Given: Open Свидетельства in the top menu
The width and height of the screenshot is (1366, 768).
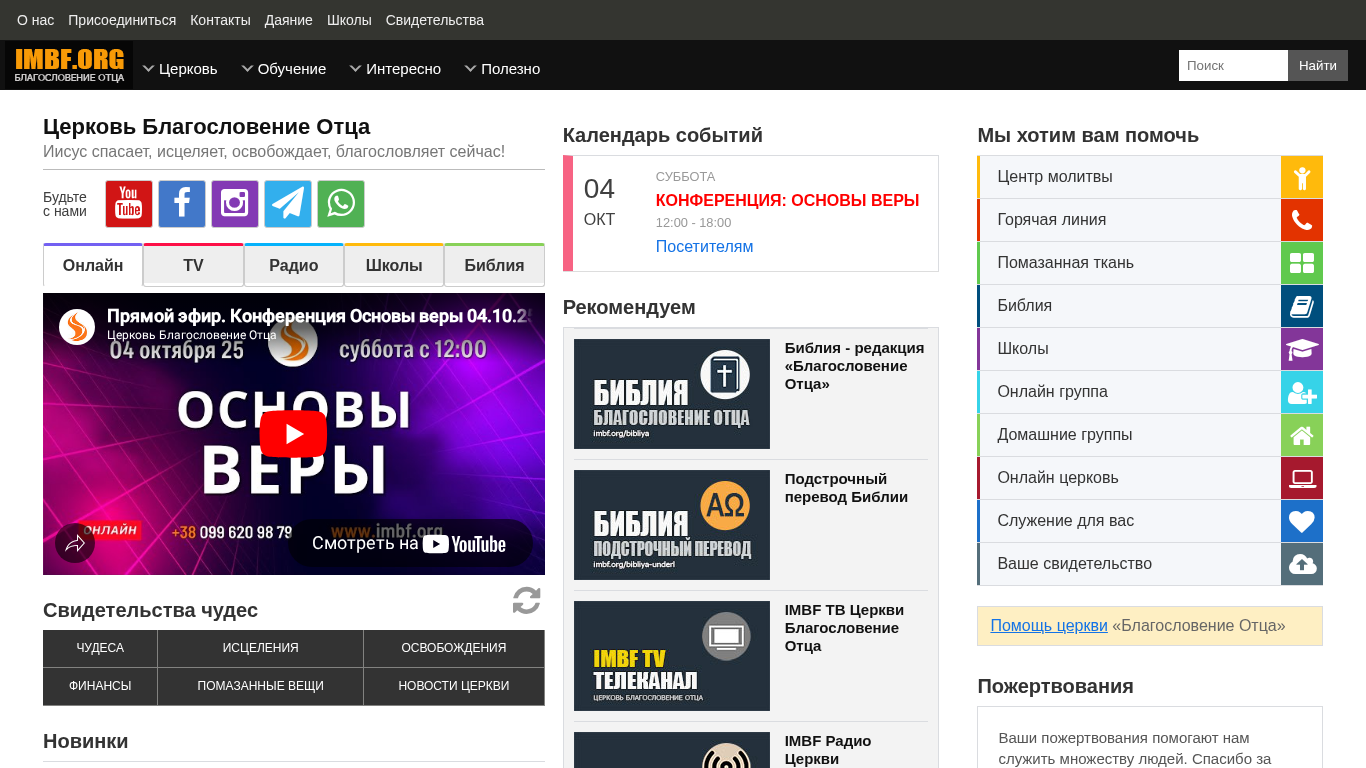Looking at the screenshot, I should 435,20.
